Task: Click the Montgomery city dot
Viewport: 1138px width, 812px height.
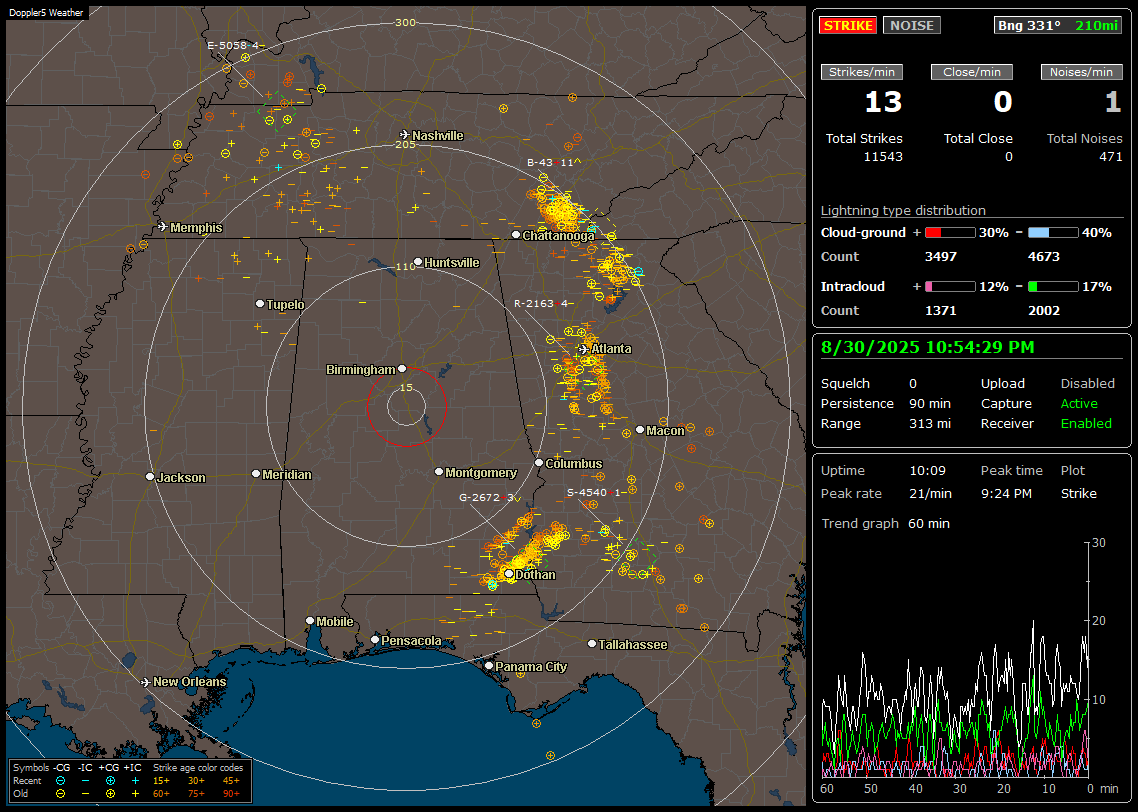Action: 439,472
